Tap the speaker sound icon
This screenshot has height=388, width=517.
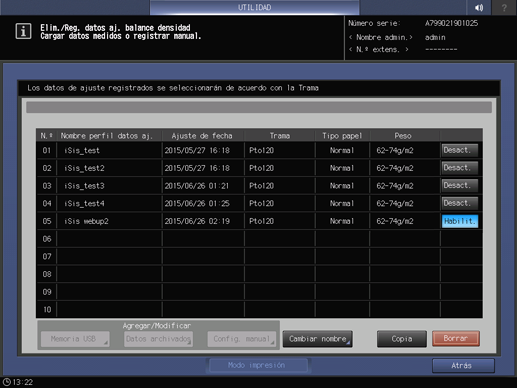pos(479,7)
